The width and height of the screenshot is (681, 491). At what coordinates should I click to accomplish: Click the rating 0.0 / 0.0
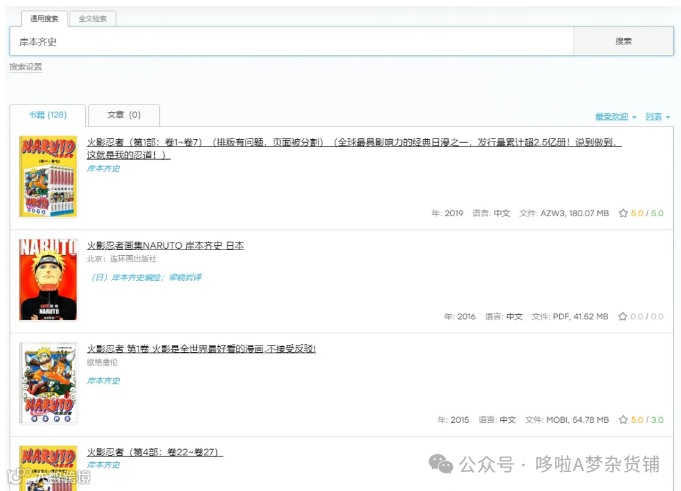(x=647, y=316)
